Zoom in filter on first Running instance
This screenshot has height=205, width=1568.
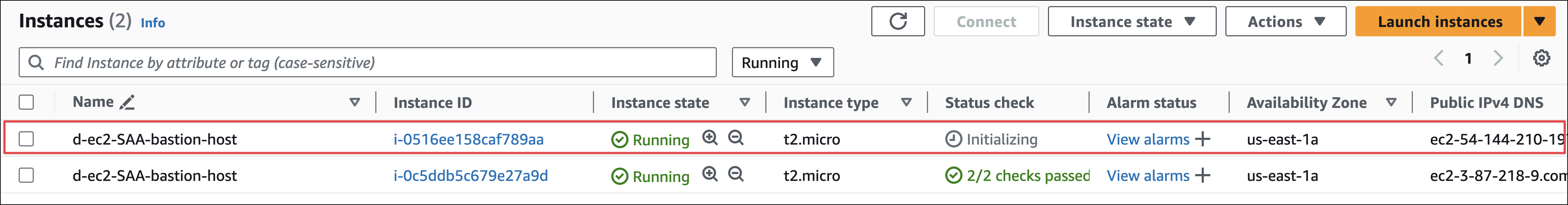pos(710,138)
